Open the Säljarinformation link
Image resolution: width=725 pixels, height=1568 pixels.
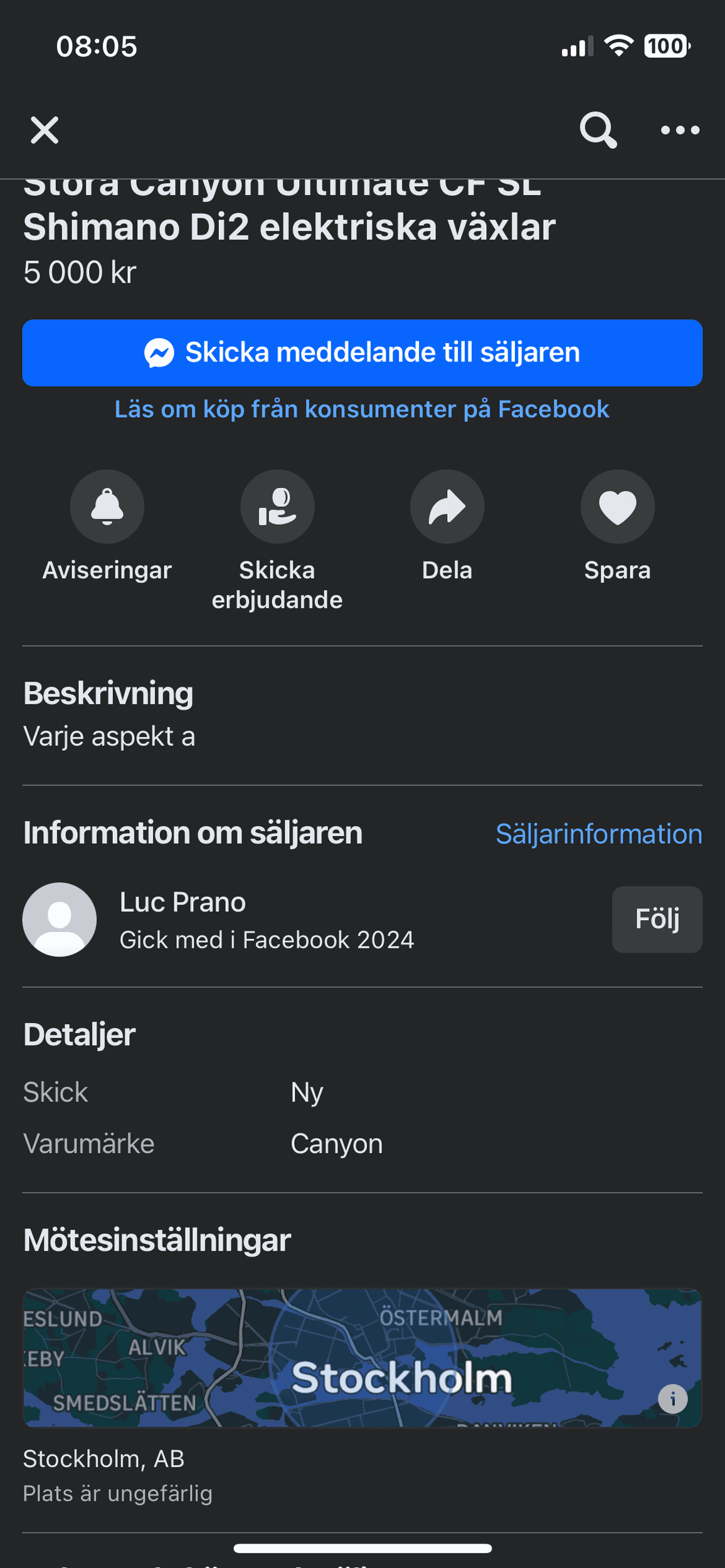pyautogui.click(x=598, y=834)
